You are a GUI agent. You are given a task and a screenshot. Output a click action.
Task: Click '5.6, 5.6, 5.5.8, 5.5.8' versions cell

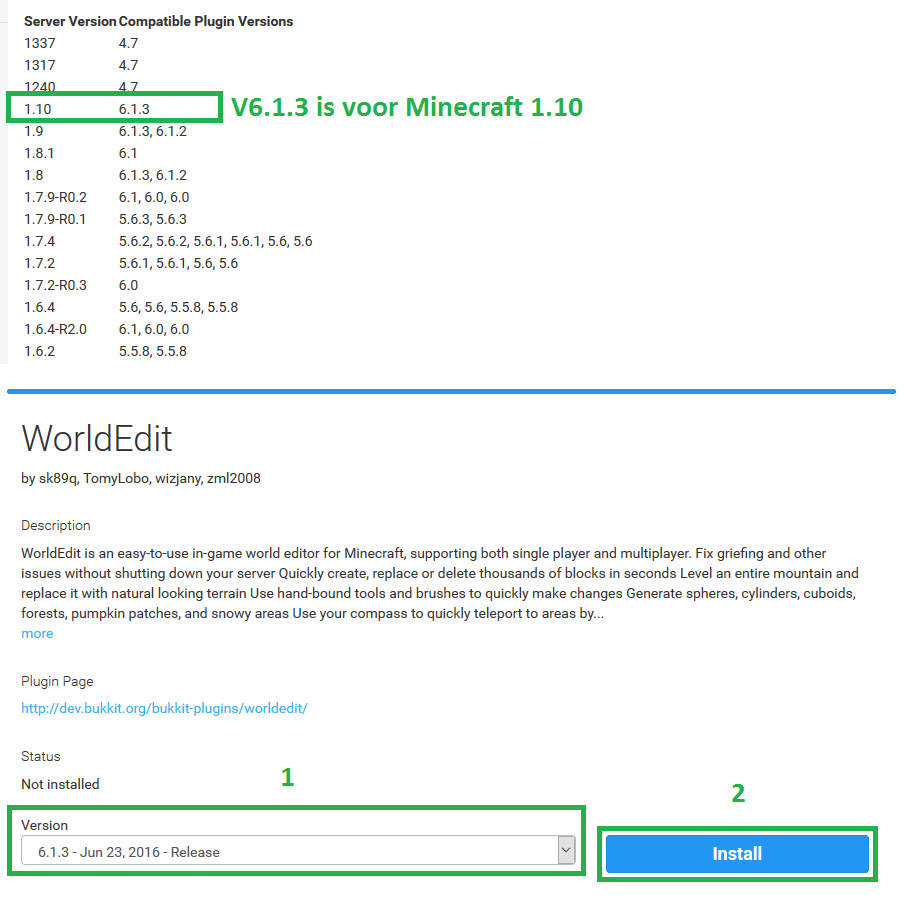(178, 308)
